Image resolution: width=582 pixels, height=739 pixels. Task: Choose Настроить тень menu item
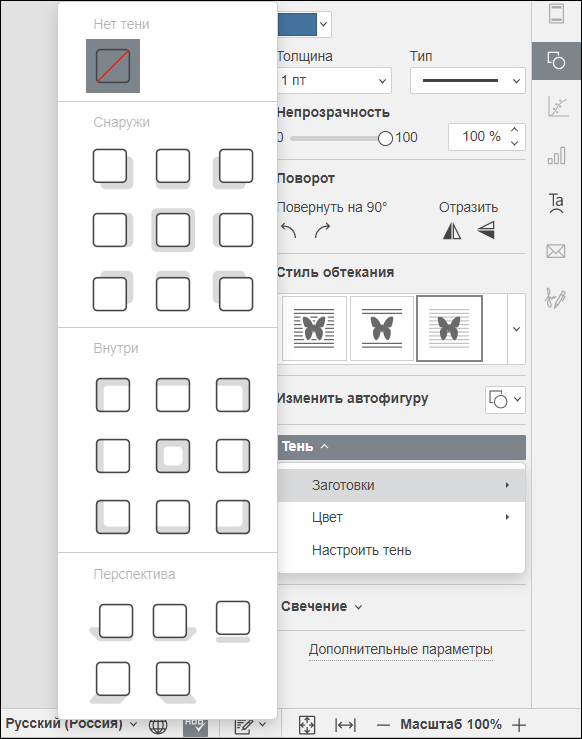(401, 550)
